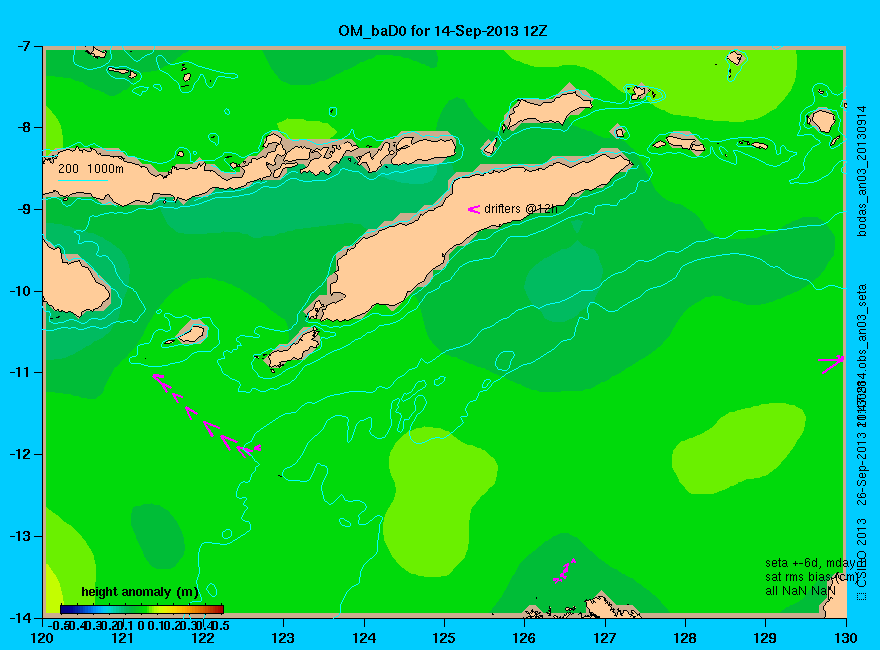This screenshot has width=880, height=650.
Task: Click longitude tick label 123
Action: 283,638
